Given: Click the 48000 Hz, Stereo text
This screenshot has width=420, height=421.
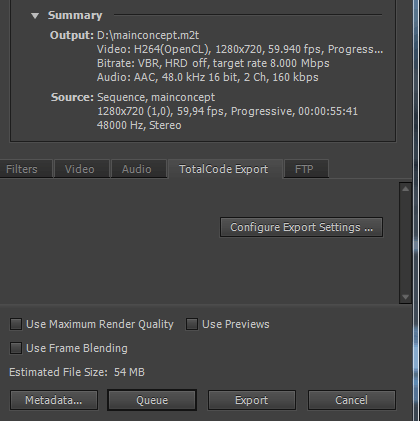Looking at the screenshot, I should pos(139,125).
